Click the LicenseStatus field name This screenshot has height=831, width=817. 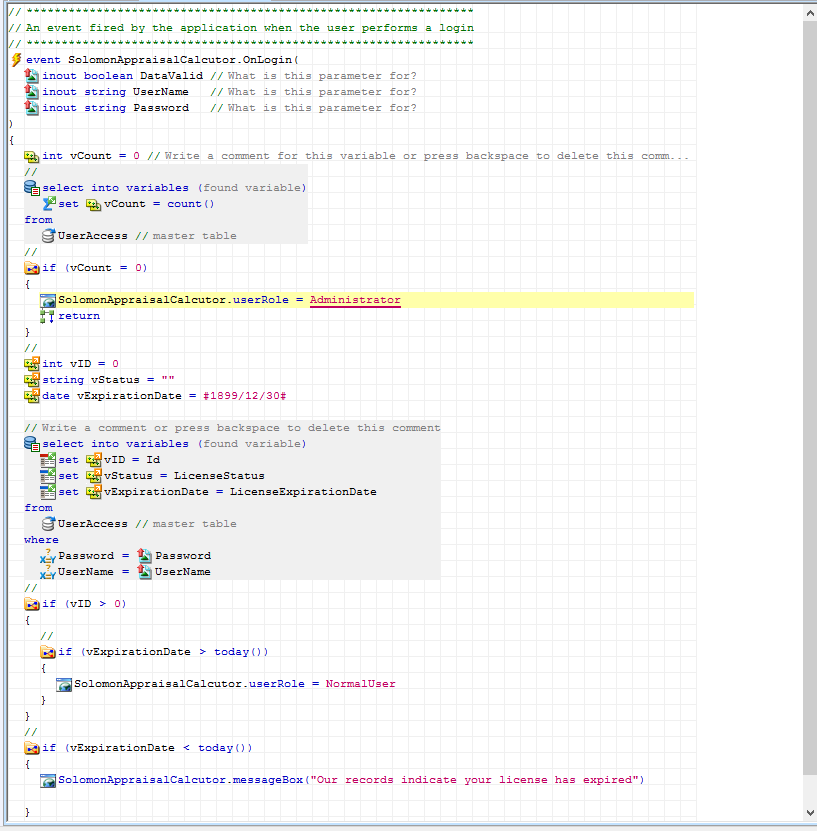tap(219, 476)
